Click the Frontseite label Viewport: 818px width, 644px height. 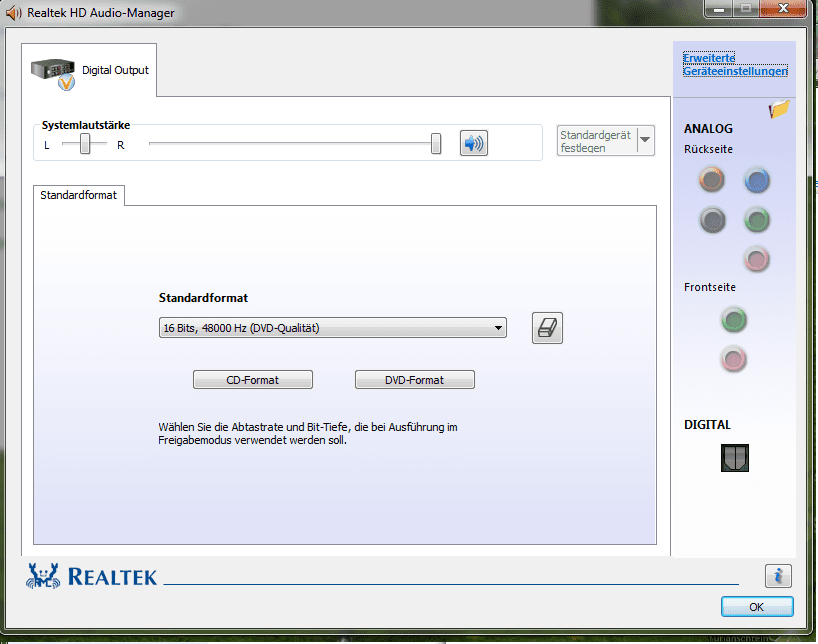[x=709, y=287]
